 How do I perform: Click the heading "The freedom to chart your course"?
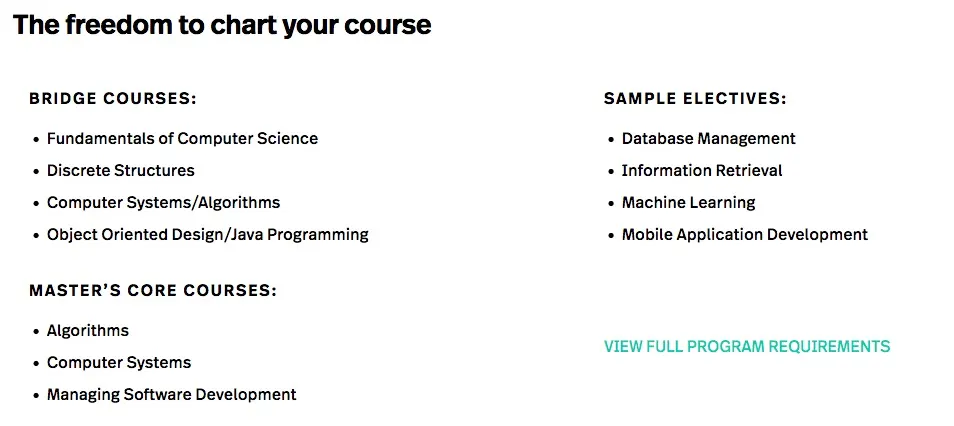222,25
